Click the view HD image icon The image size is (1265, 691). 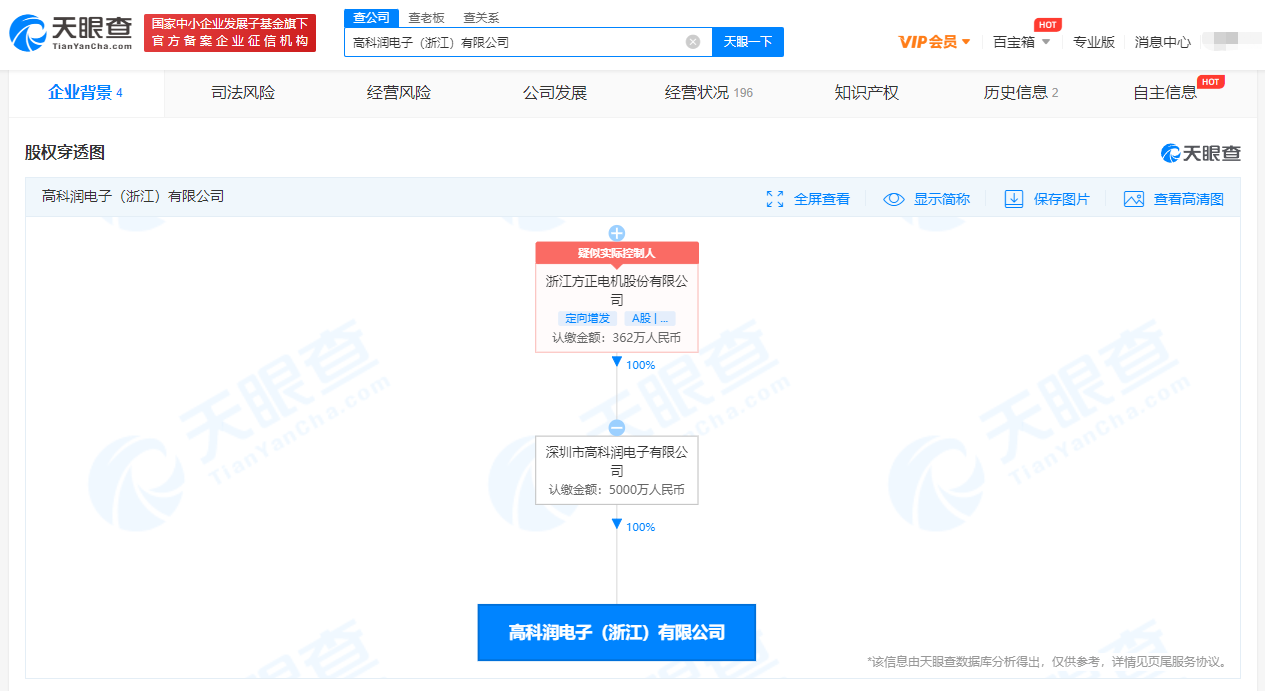1133,199
